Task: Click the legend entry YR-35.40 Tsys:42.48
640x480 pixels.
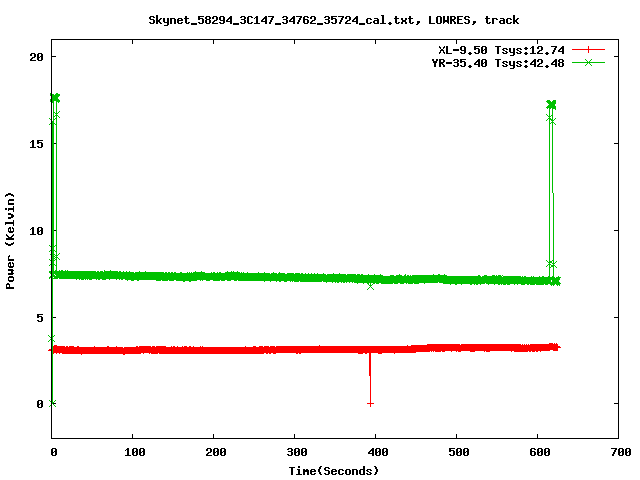Action: [498, 63]
